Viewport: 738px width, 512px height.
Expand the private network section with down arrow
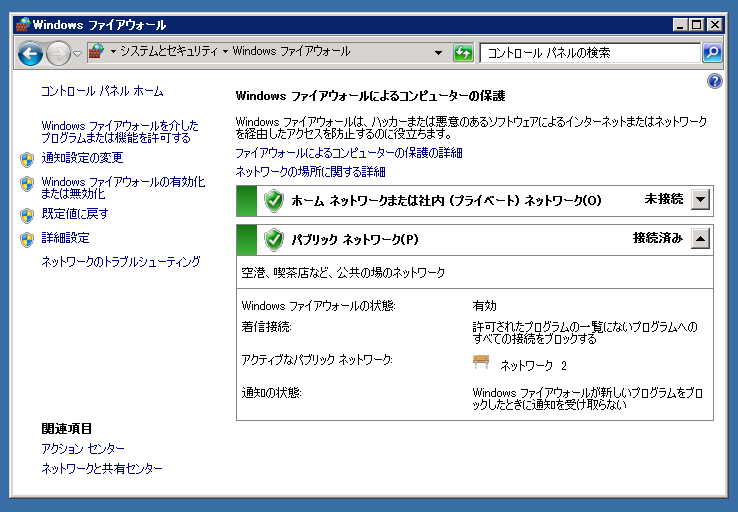[x=700, y=200]
